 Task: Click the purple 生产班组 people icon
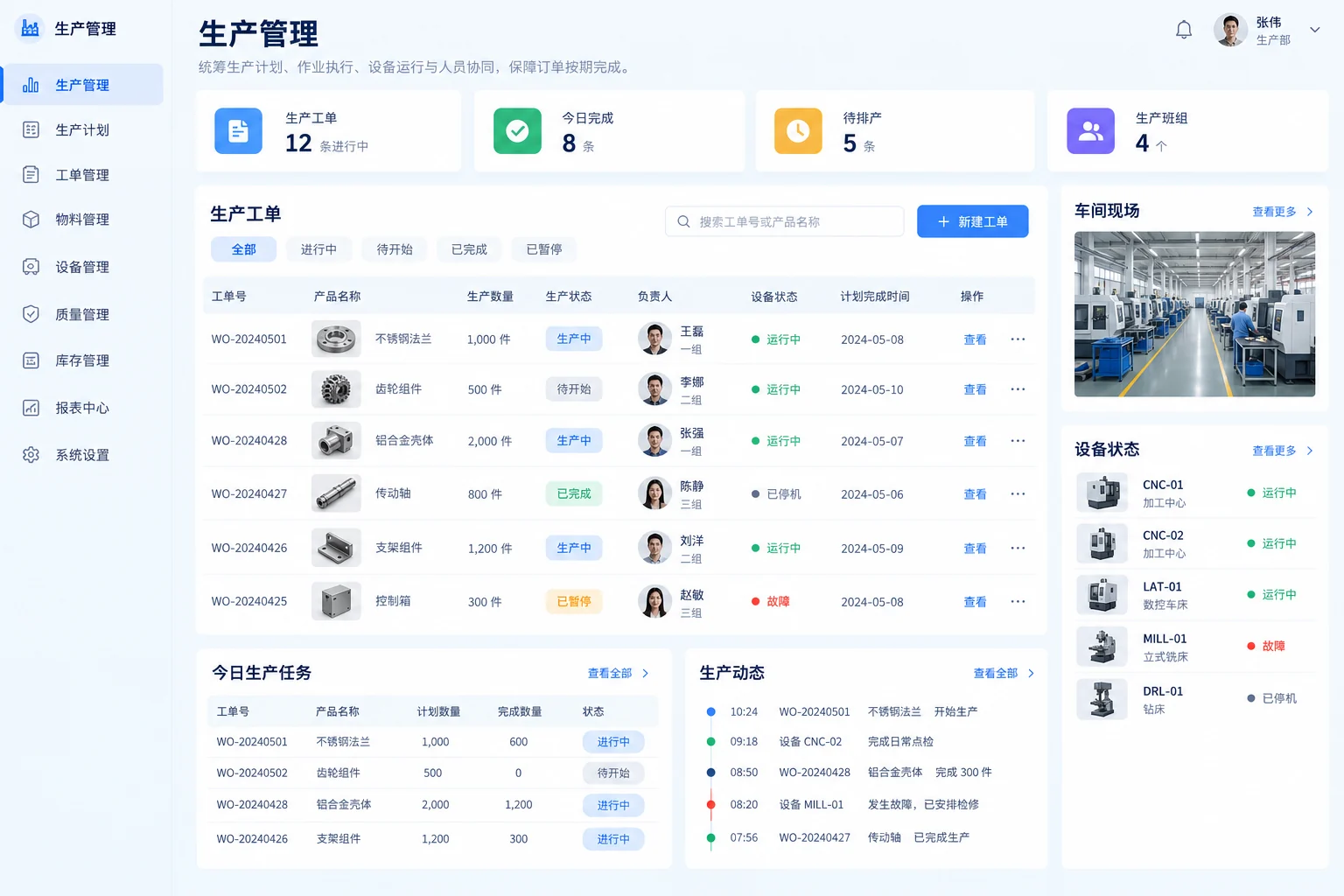[1090, 131]
